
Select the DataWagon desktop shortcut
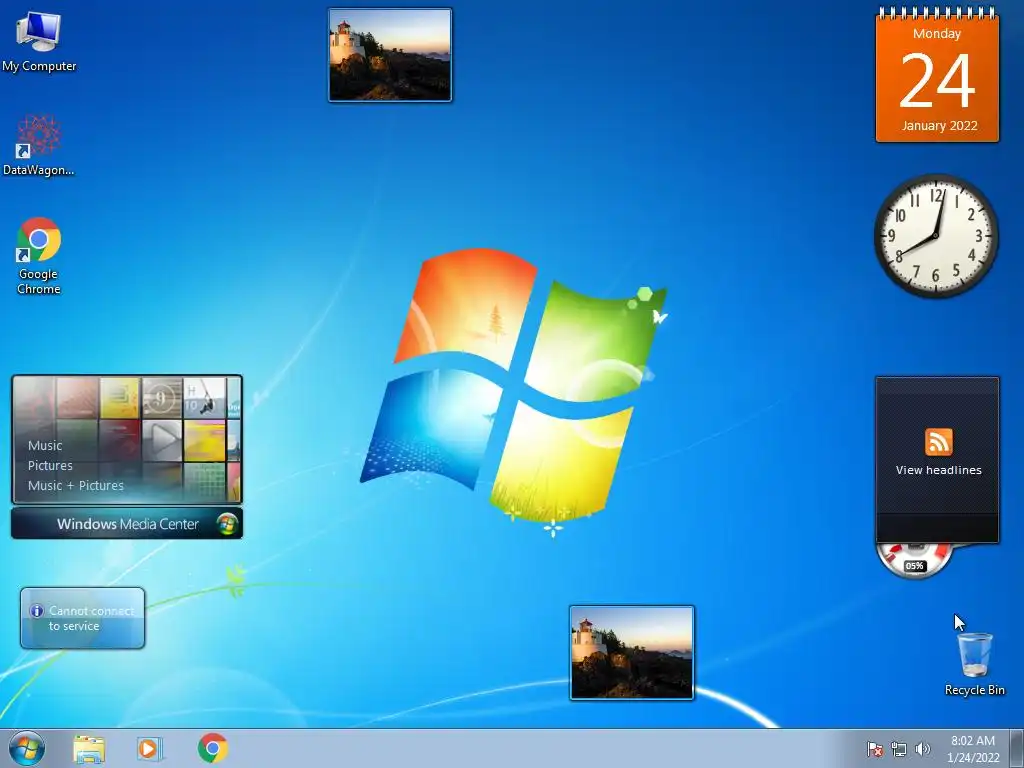pyautogui.click(x=39, y=145)
